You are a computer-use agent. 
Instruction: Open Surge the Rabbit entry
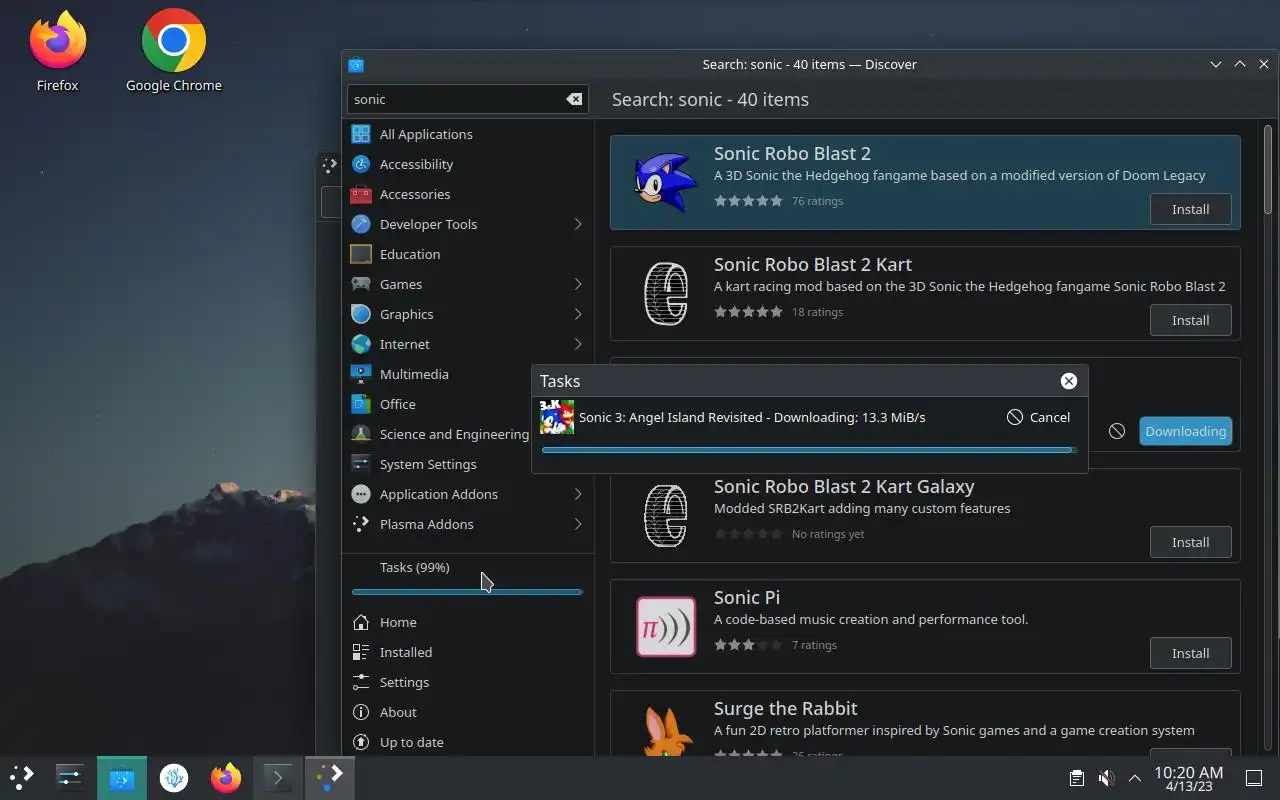(x=925, y=723)
